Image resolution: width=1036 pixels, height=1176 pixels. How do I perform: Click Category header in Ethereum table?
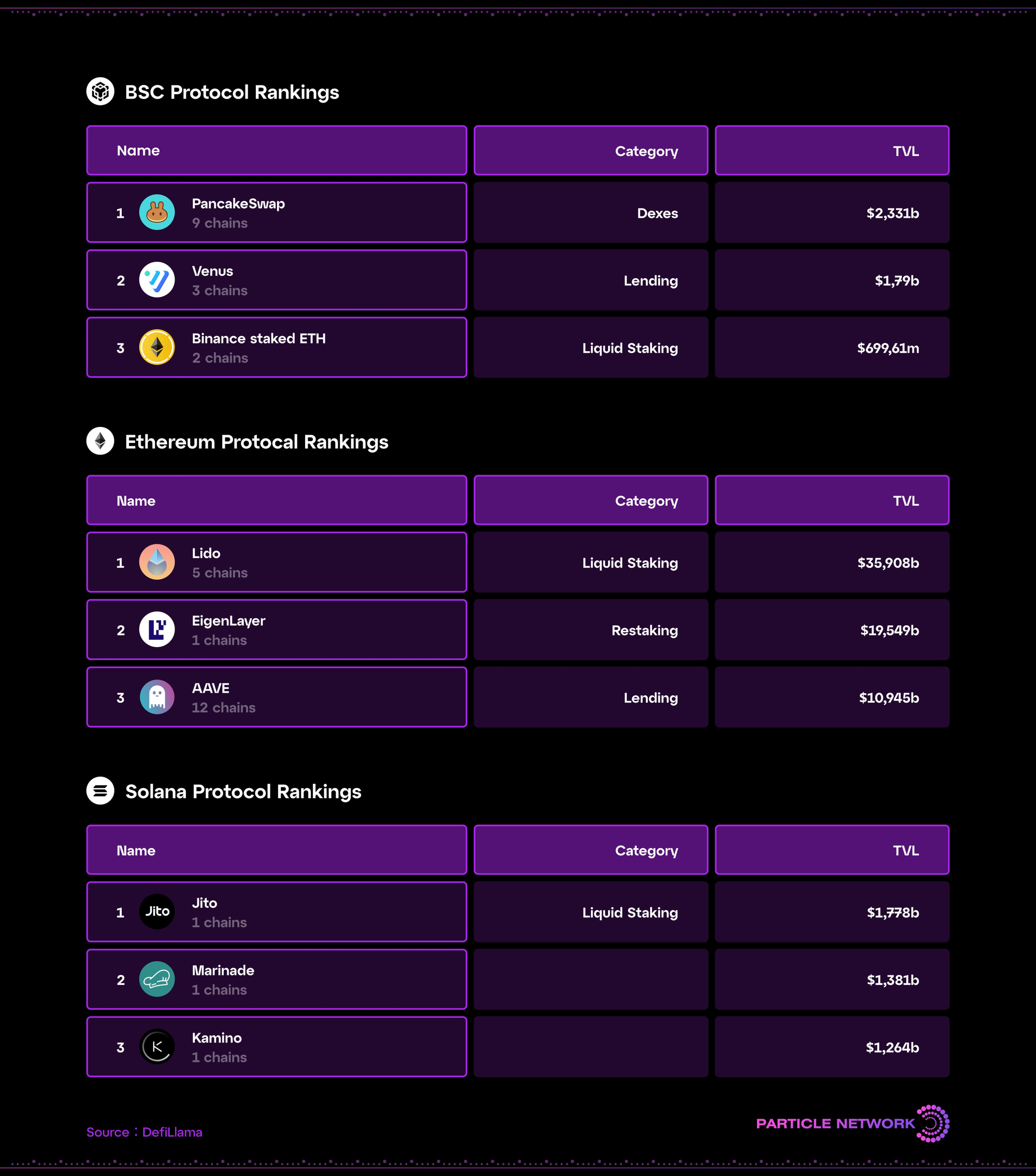click(x=591, y=500)
